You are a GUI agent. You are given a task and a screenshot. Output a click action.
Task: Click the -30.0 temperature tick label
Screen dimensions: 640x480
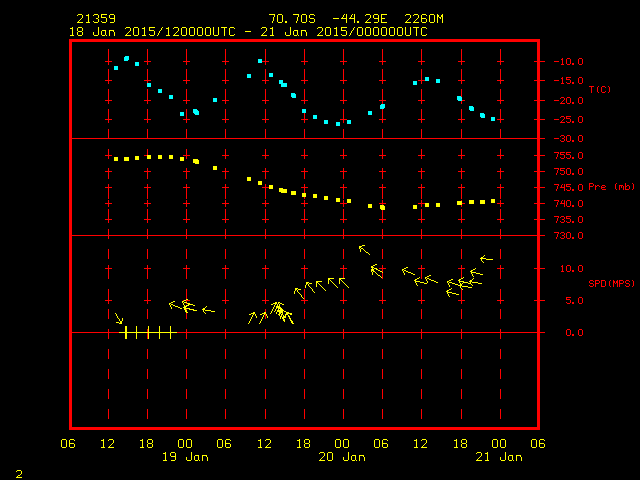pyautogui.click(x=568, y=139)
